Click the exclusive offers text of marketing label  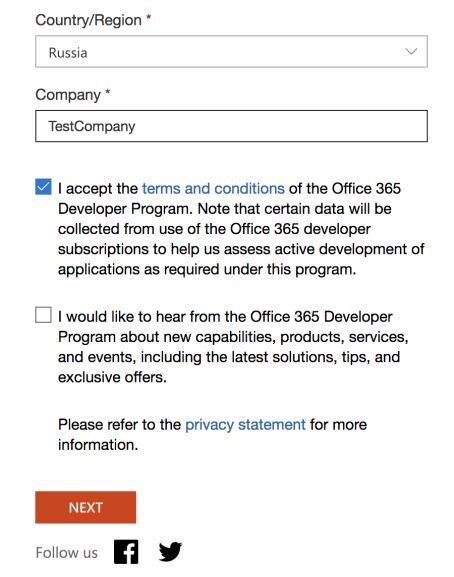(112, 377)
